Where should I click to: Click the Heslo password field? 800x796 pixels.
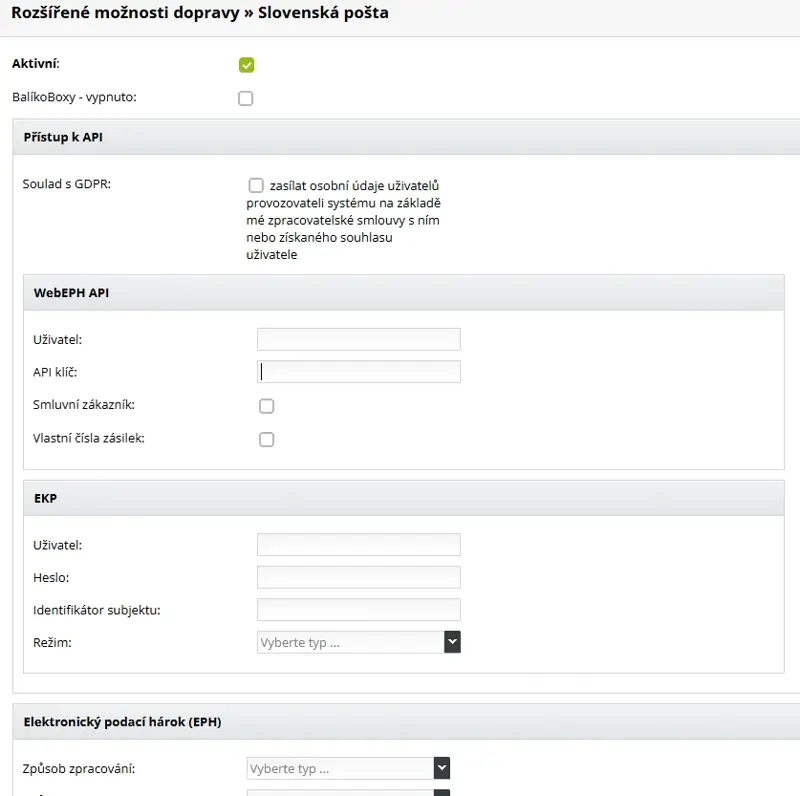click(359, 577)
